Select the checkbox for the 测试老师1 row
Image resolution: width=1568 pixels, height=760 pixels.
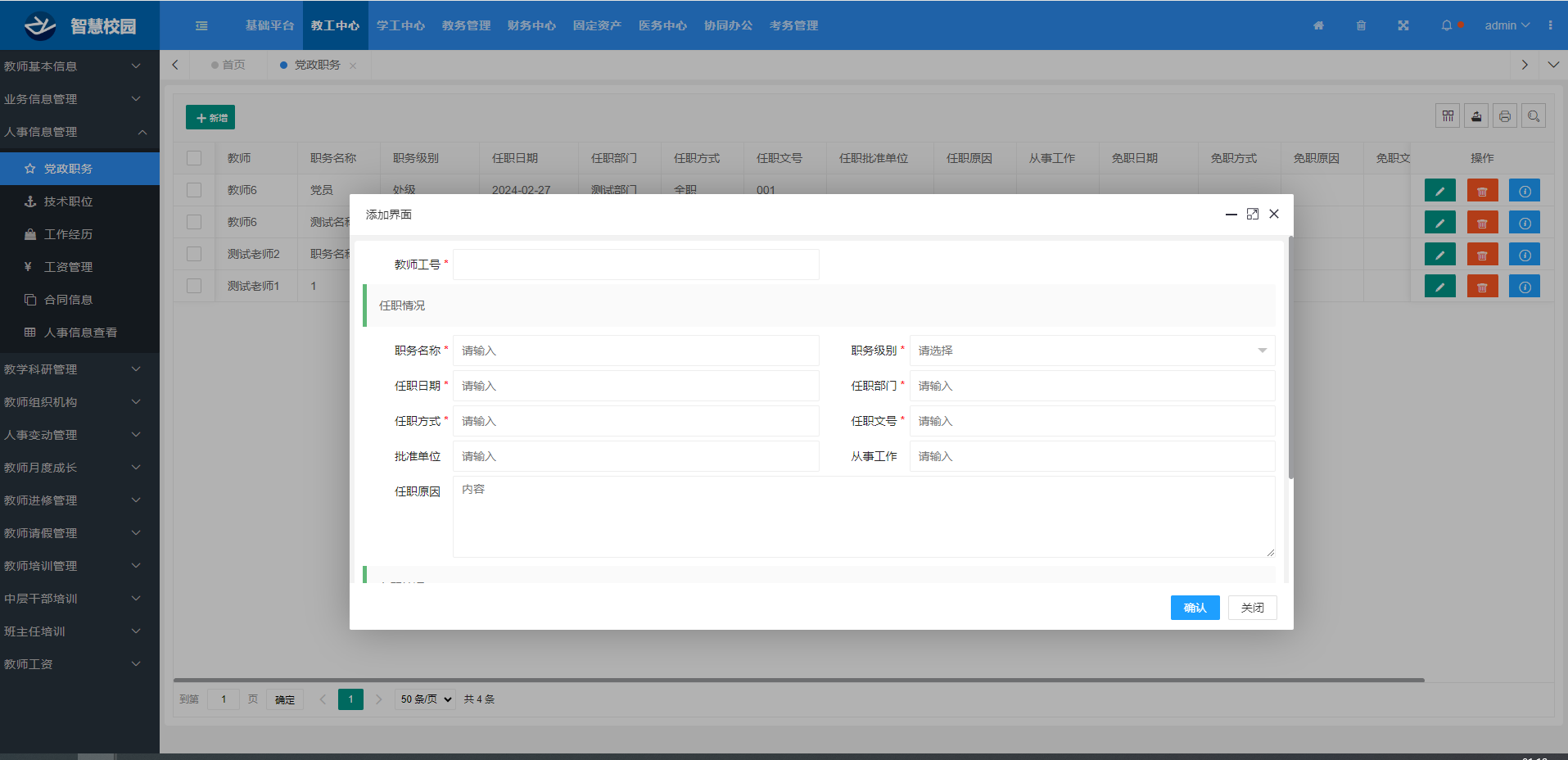click(194, 286)
